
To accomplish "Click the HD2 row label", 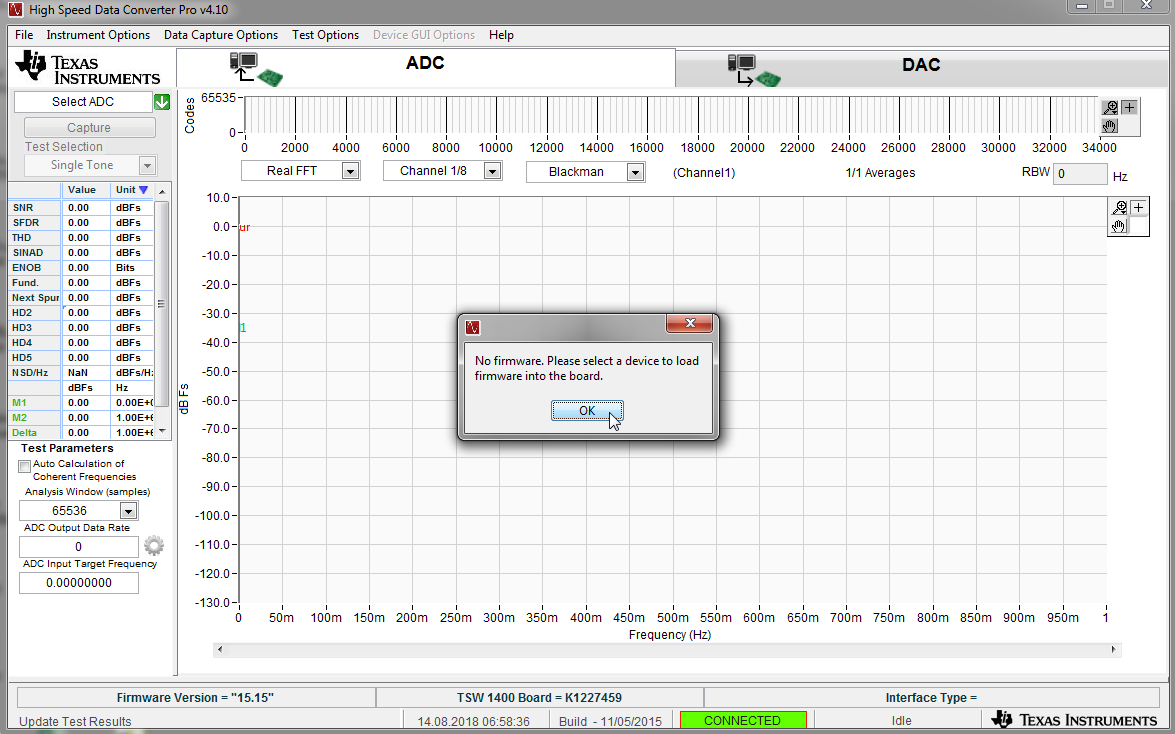I will tap(22, 313).
